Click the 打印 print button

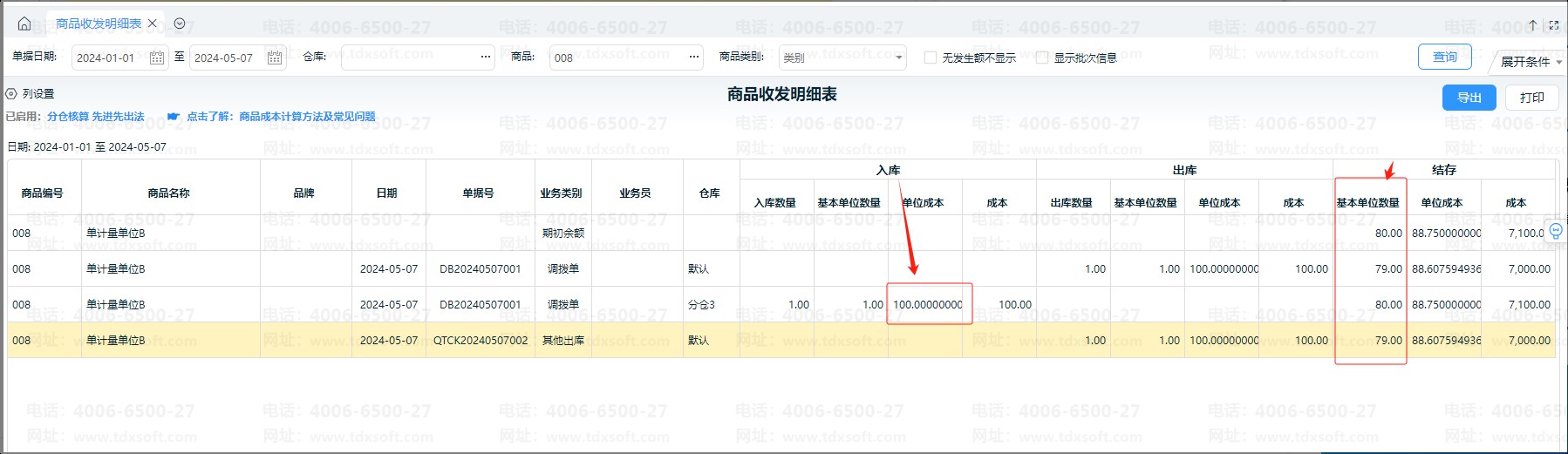click(x=1531, y=98)
